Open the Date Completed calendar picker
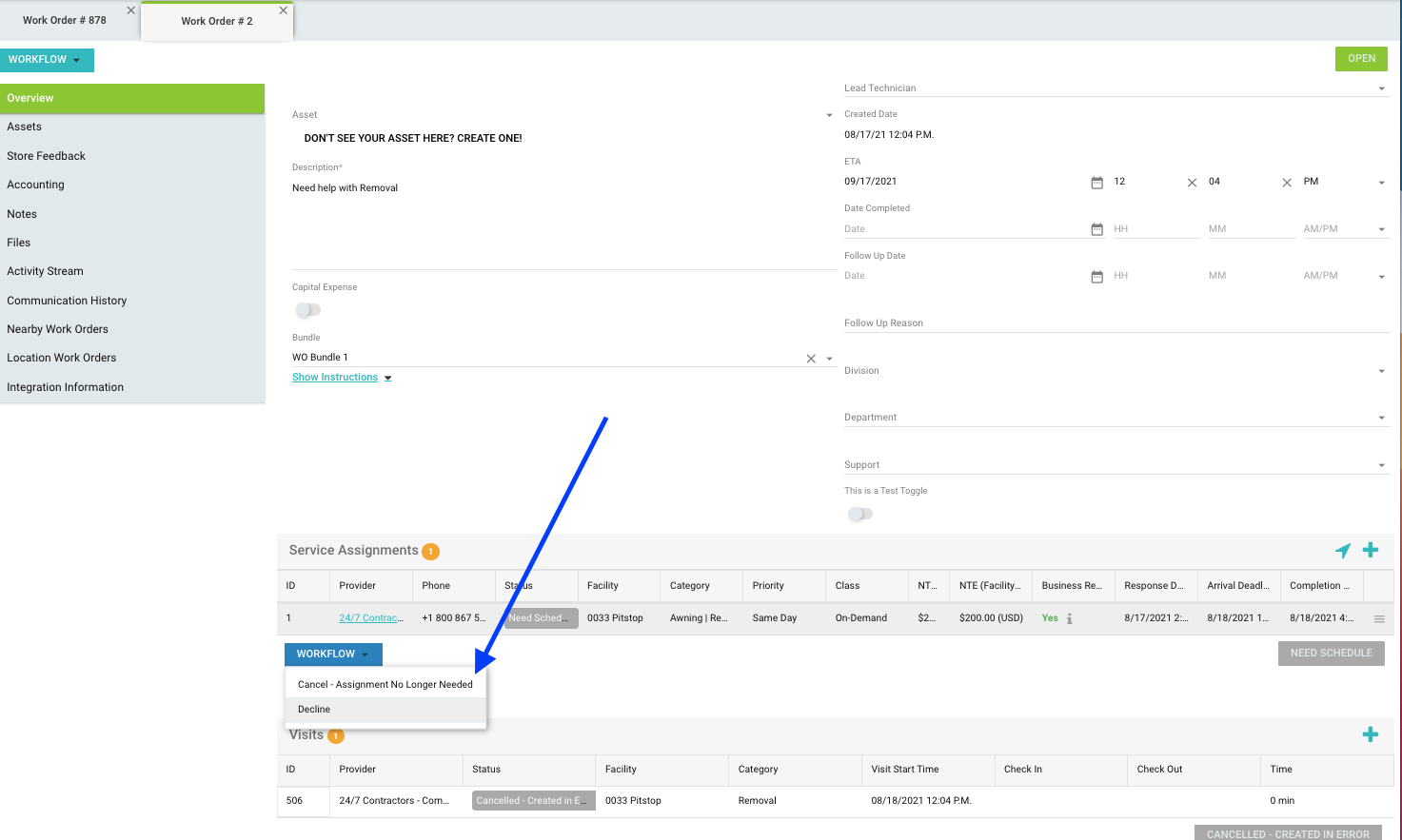Screen dimensions: 1402x840 coord(1096,229)
